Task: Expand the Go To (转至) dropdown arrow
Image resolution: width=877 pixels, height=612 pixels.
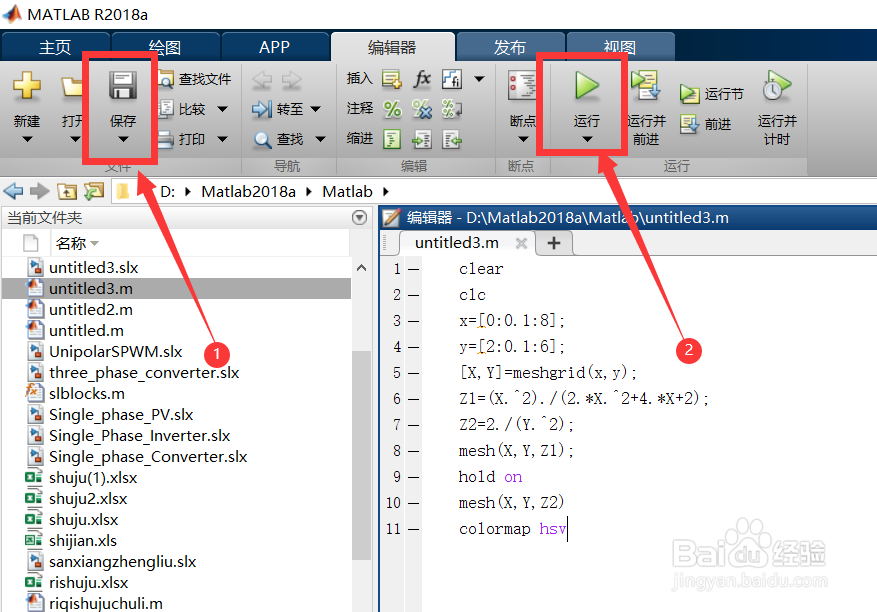Action: pyautogui.click(x=315, y=109)
